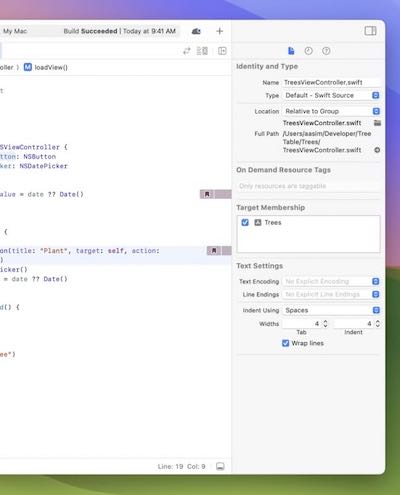Edit the Name field TreesViewController.swift
Viewport: 400px width, 495px height.
point(331,82)
